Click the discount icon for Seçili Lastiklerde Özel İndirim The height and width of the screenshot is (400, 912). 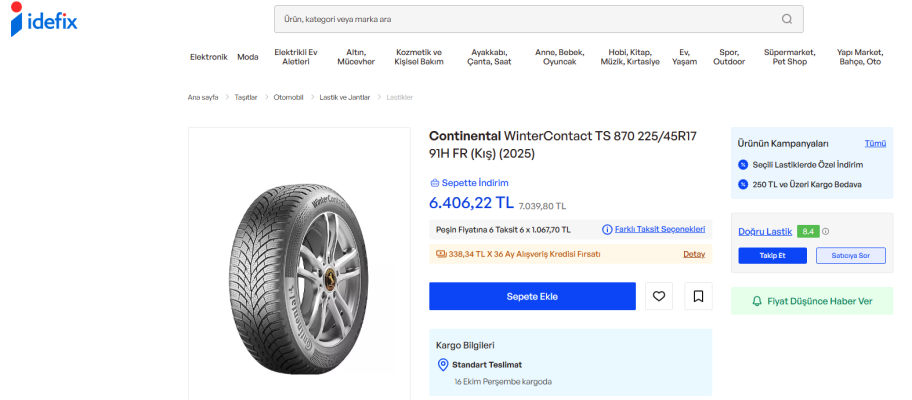(743, 164)
